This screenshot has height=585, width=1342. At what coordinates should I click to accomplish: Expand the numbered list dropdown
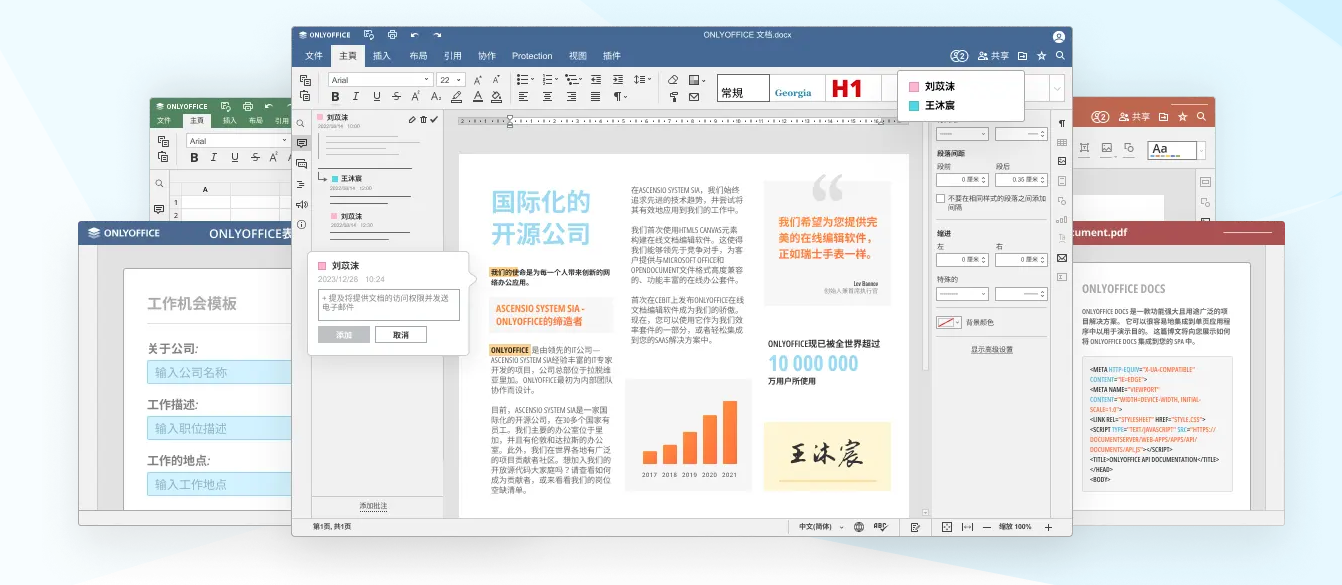pos(556,79)
